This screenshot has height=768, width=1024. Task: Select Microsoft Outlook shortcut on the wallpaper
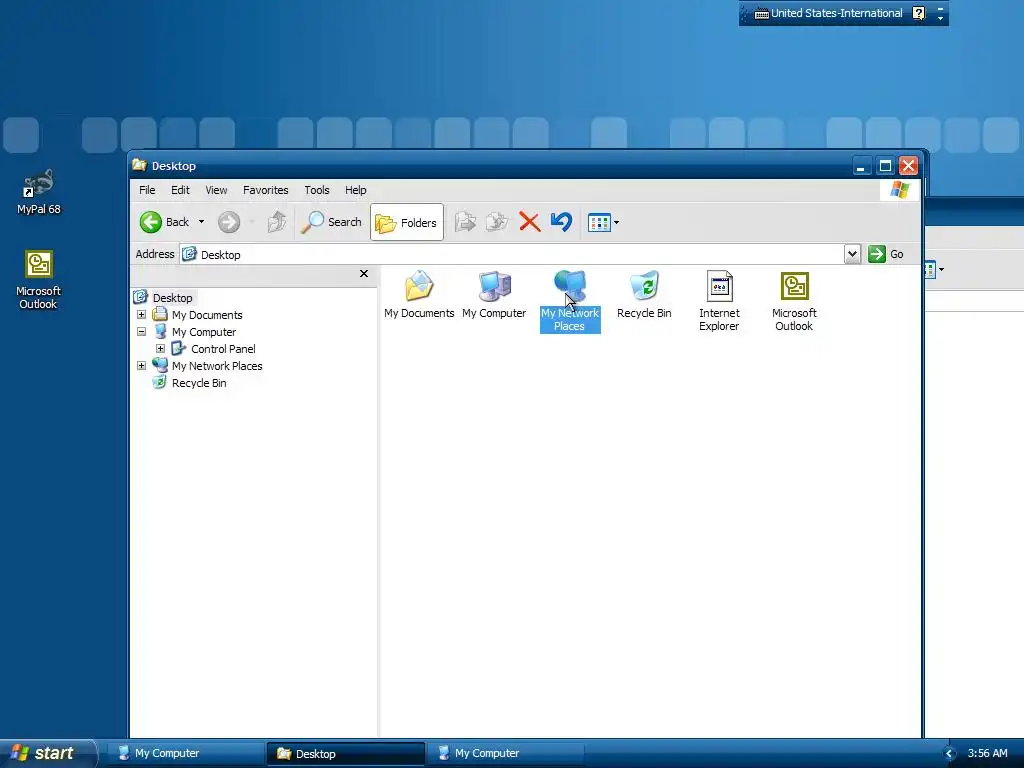pyautogui.click(x=39, y=280)
